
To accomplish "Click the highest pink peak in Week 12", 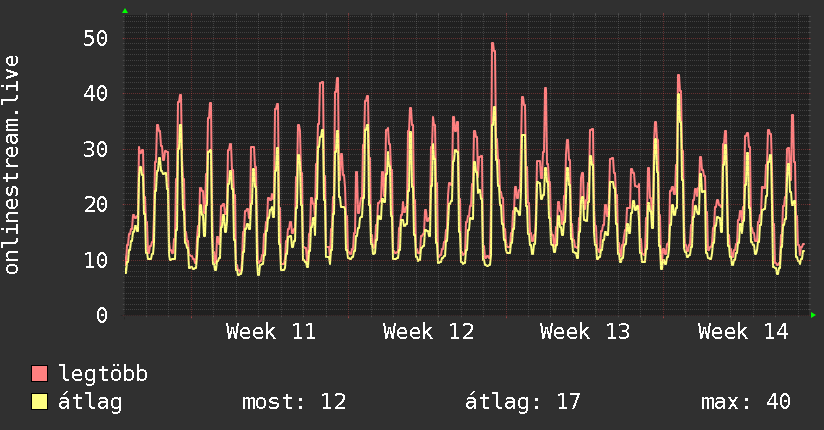I will coord(493,44).
